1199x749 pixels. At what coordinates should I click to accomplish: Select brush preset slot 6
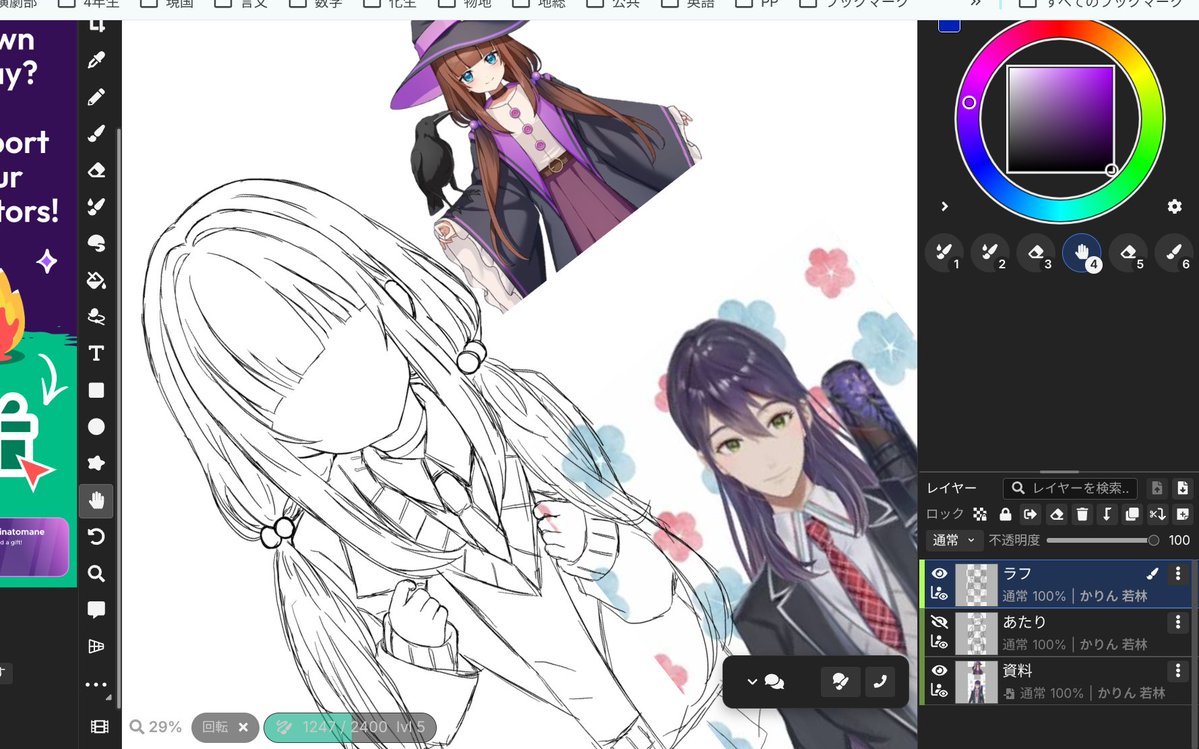[x=1175, y=253]
